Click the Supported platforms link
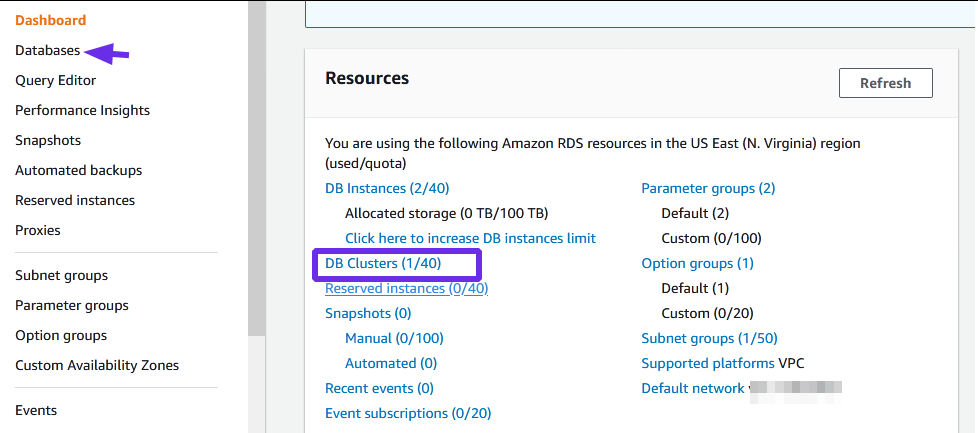978x433 pixels. tap(708, 363)
